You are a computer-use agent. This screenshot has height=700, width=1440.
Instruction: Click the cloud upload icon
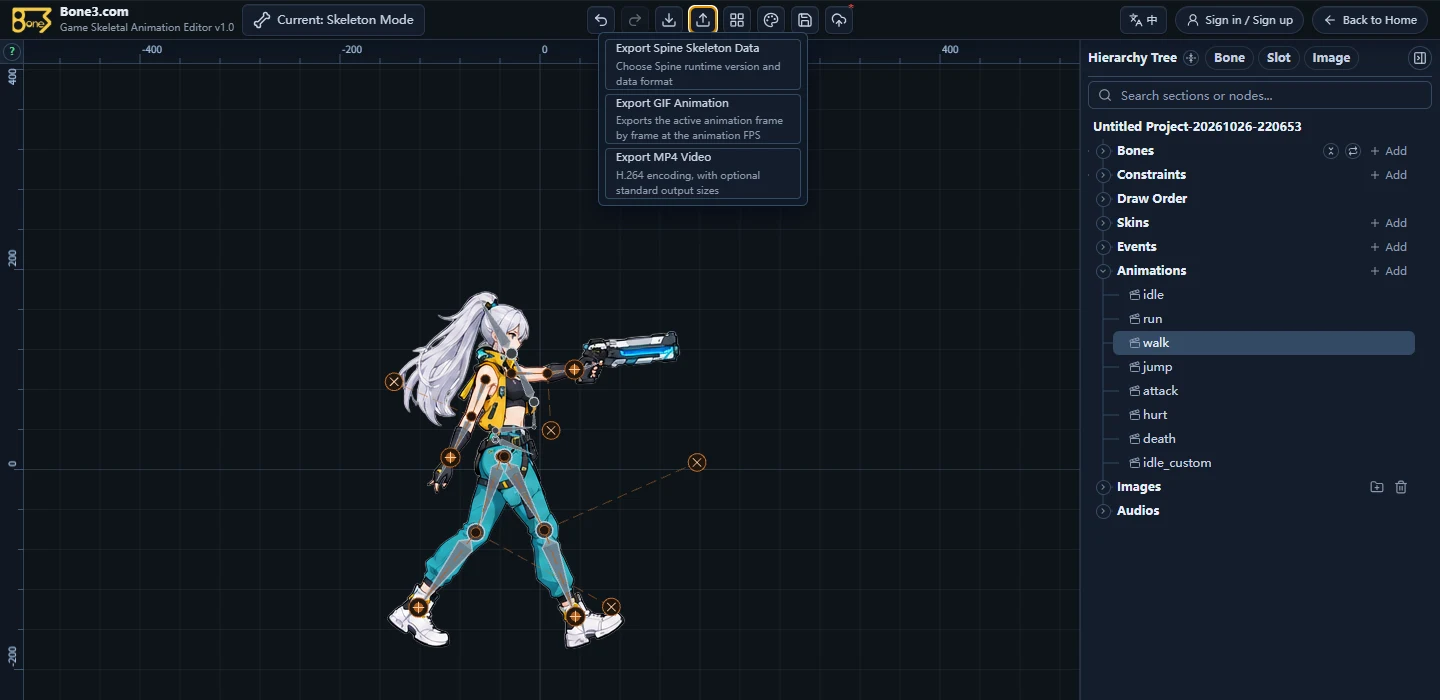pos(839,20)
